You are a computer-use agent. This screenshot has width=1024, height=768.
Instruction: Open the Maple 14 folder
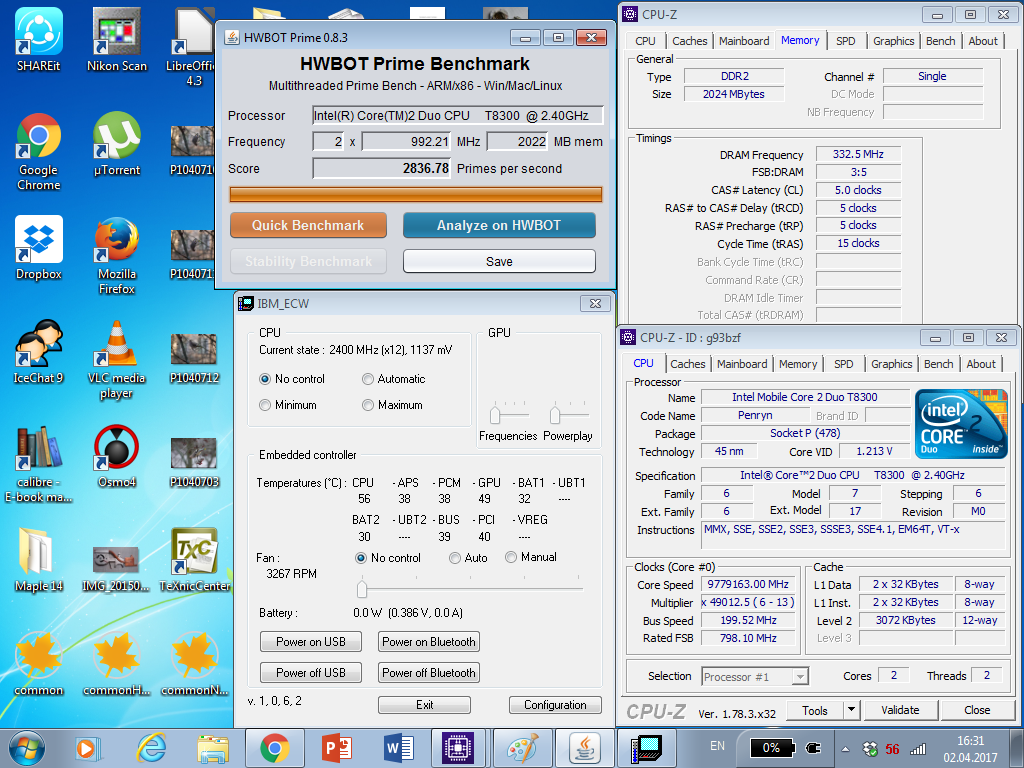pyautogui.click(x=39, y=560)
